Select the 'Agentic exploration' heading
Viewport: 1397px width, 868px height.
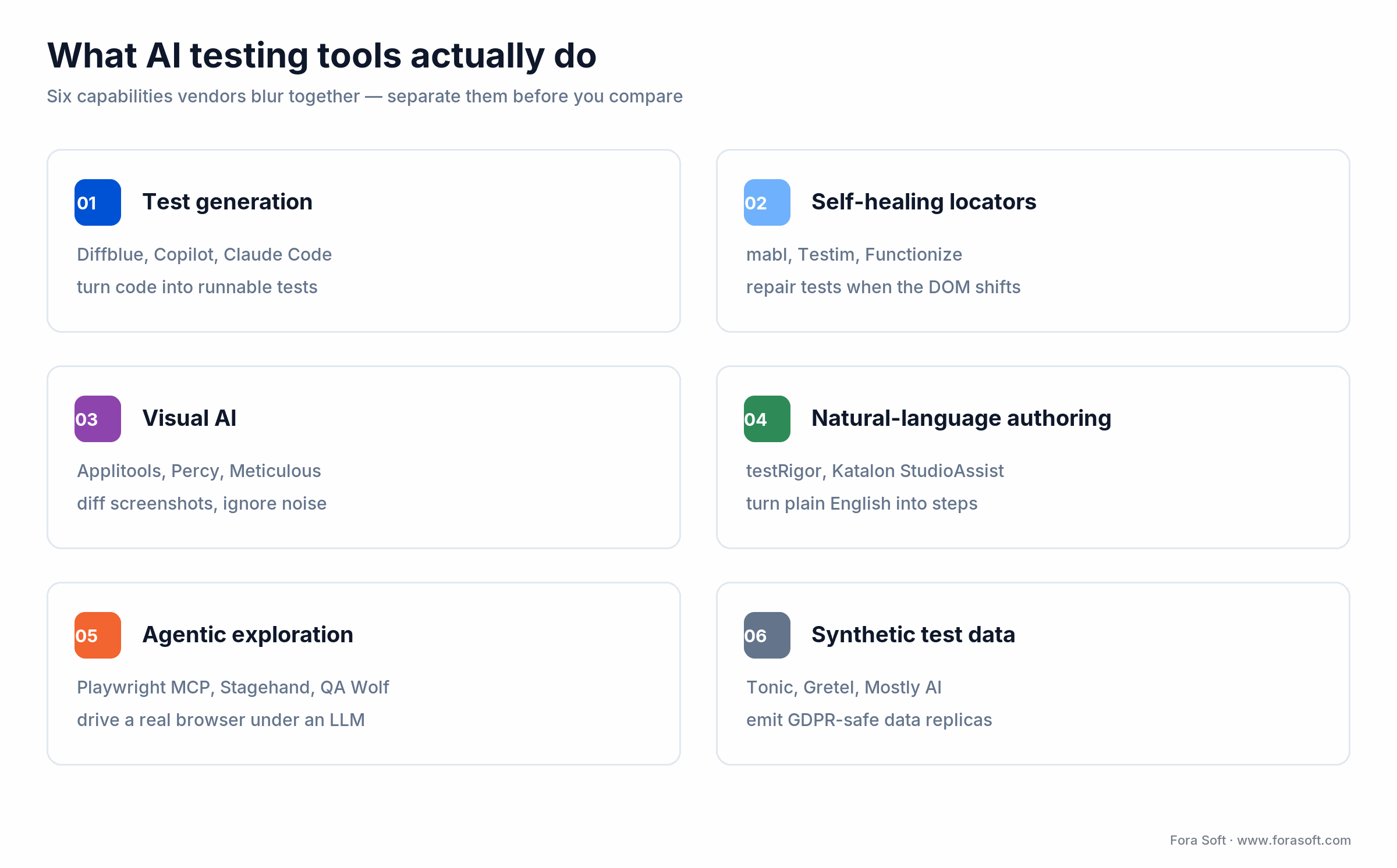248,635
